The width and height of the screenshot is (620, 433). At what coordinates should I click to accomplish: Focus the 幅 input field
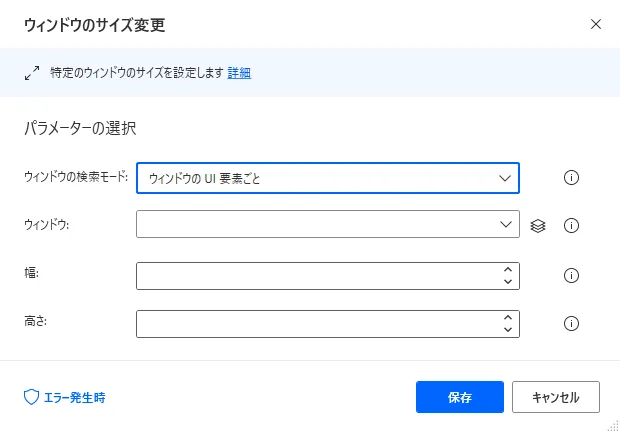[x=315, y=276]
